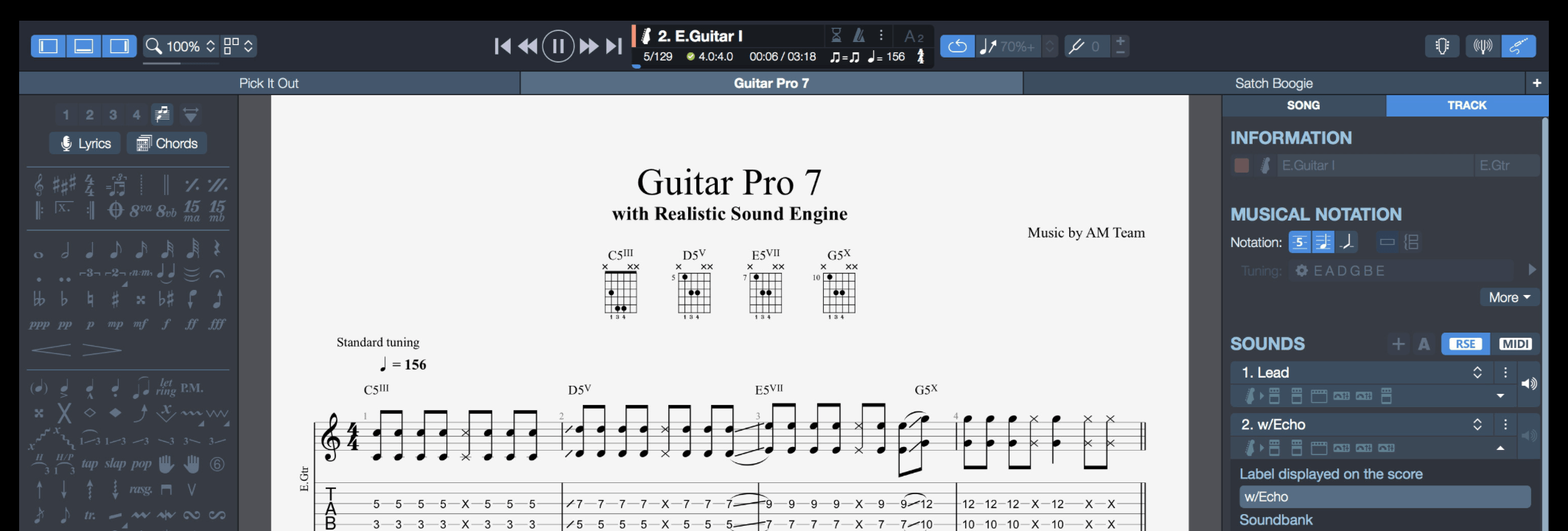Pause playback
This screenshot has width=1568, height=531.
pos(558,46)
